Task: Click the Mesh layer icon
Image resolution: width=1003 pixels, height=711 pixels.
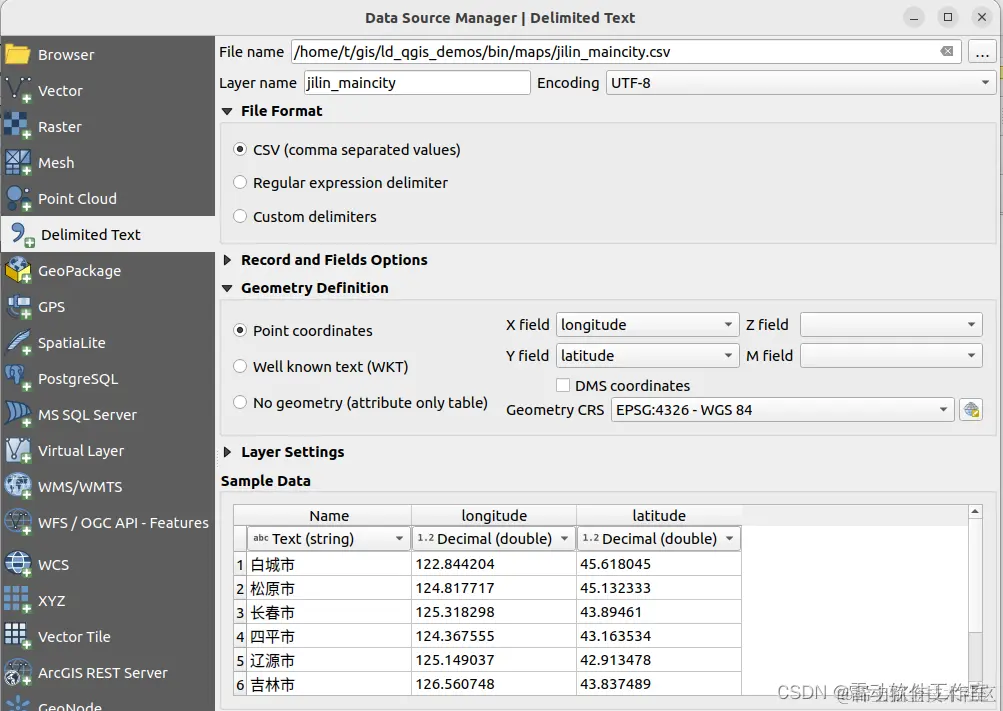Action: click(17, 162)
